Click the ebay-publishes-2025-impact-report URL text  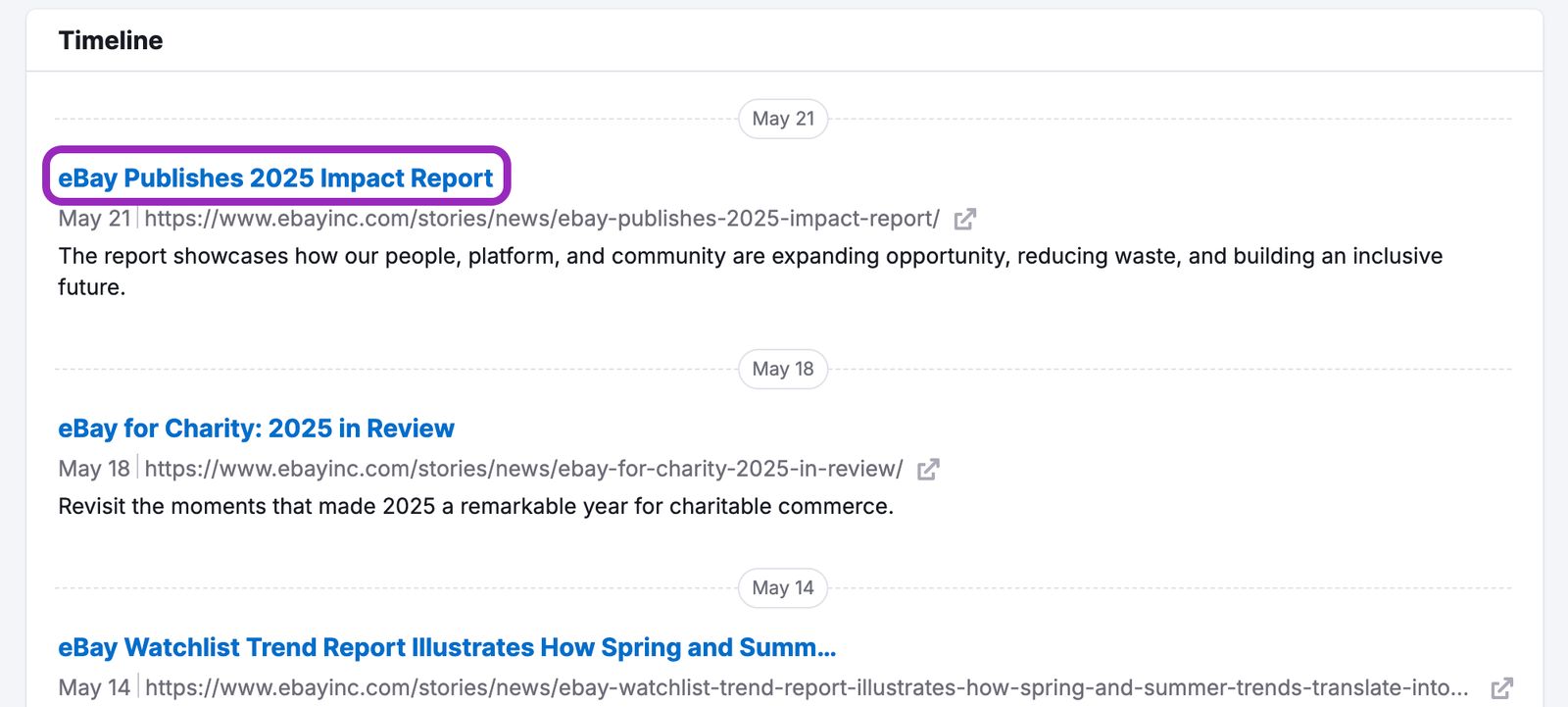click(542, 219)
